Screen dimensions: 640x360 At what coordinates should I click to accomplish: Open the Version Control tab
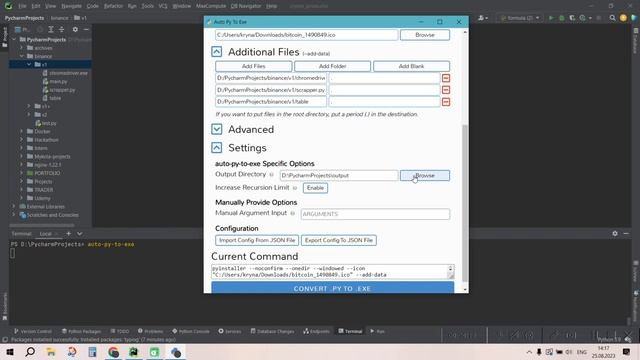(33, 331)
